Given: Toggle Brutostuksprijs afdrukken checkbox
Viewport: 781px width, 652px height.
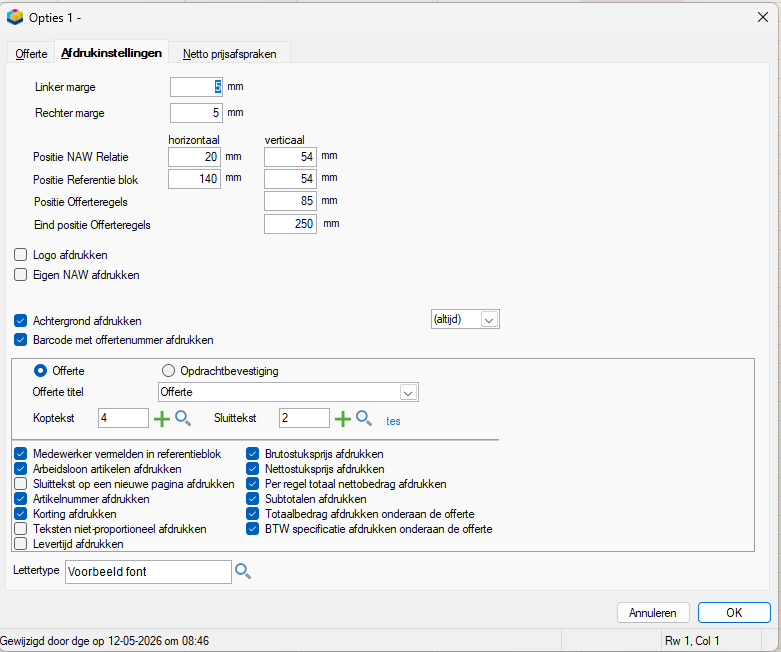Looking at the screenshot, I should click(x=253, y=454).
